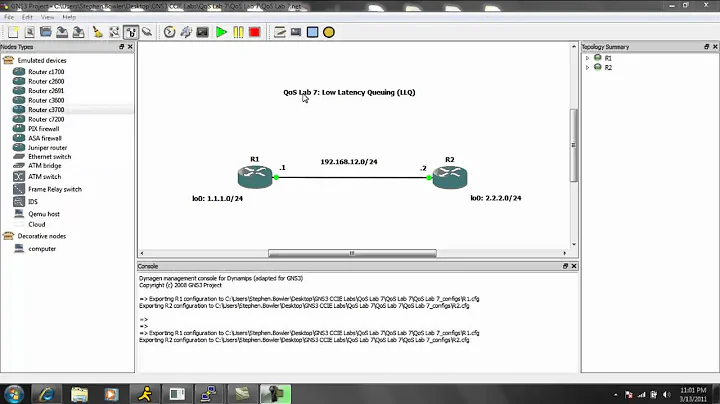The image size is (720, 404).
Task: Click the R2 router on canvas
Action: (450, 177)
